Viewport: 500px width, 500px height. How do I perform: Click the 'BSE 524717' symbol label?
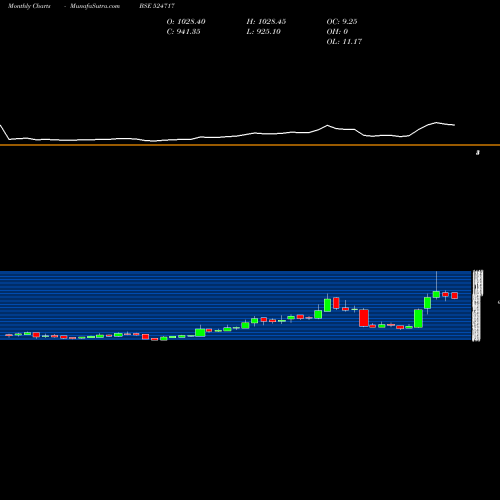(x=157, y=6)
